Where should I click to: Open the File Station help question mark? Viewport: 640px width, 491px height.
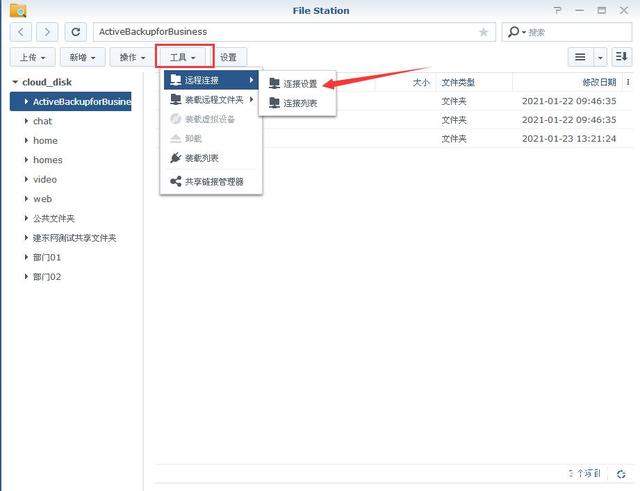click(x=558, y=11)
